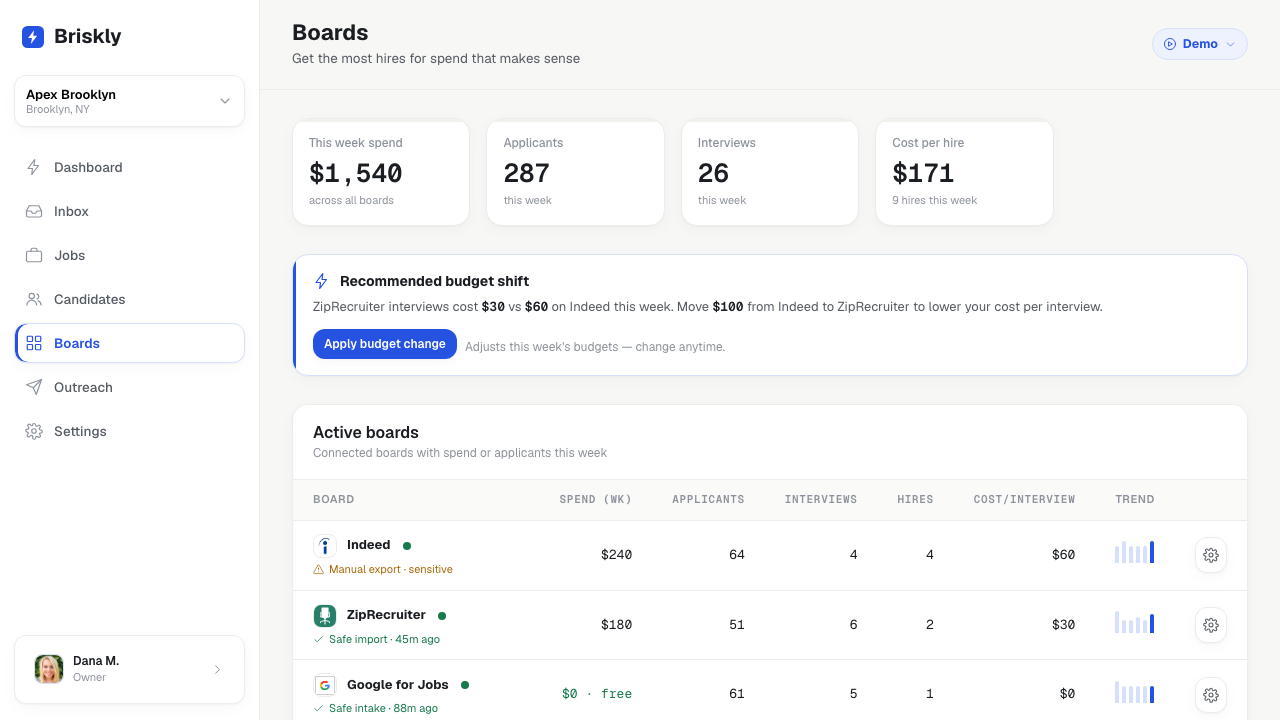The width and height of the screenshot is (1280, 720).
Task: Click the Jobs briefcase icon
Action: tap(34, 255)
